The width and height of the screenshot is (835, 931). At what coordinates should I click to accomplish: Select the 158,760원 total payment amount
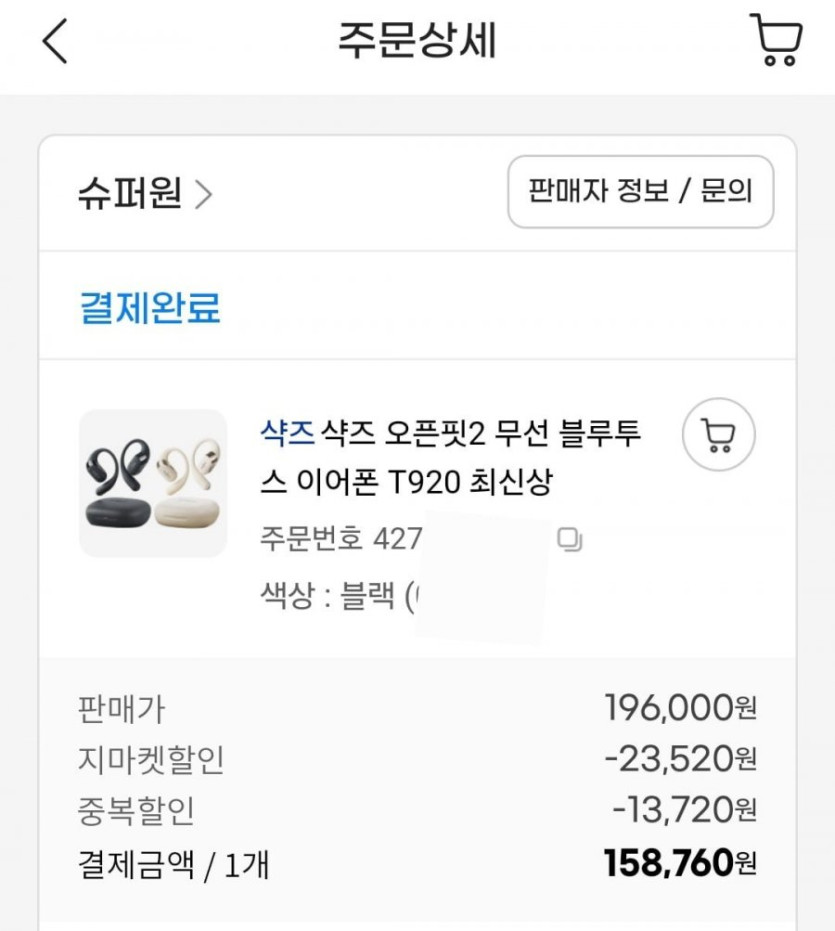(680, 863)
